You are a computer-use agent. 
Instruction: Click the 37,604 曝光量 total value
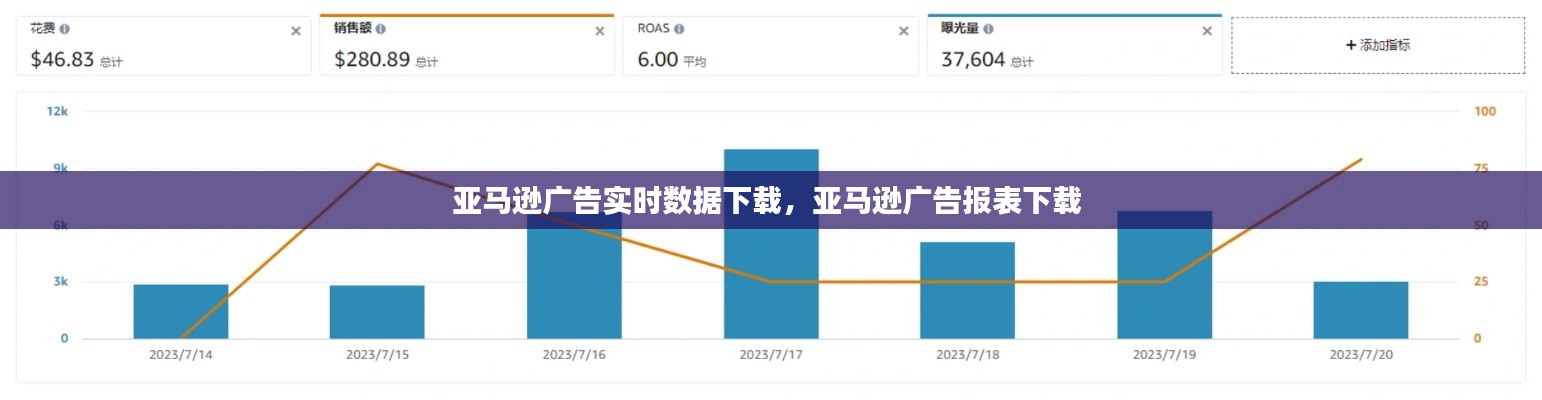(x=972, y=60)
